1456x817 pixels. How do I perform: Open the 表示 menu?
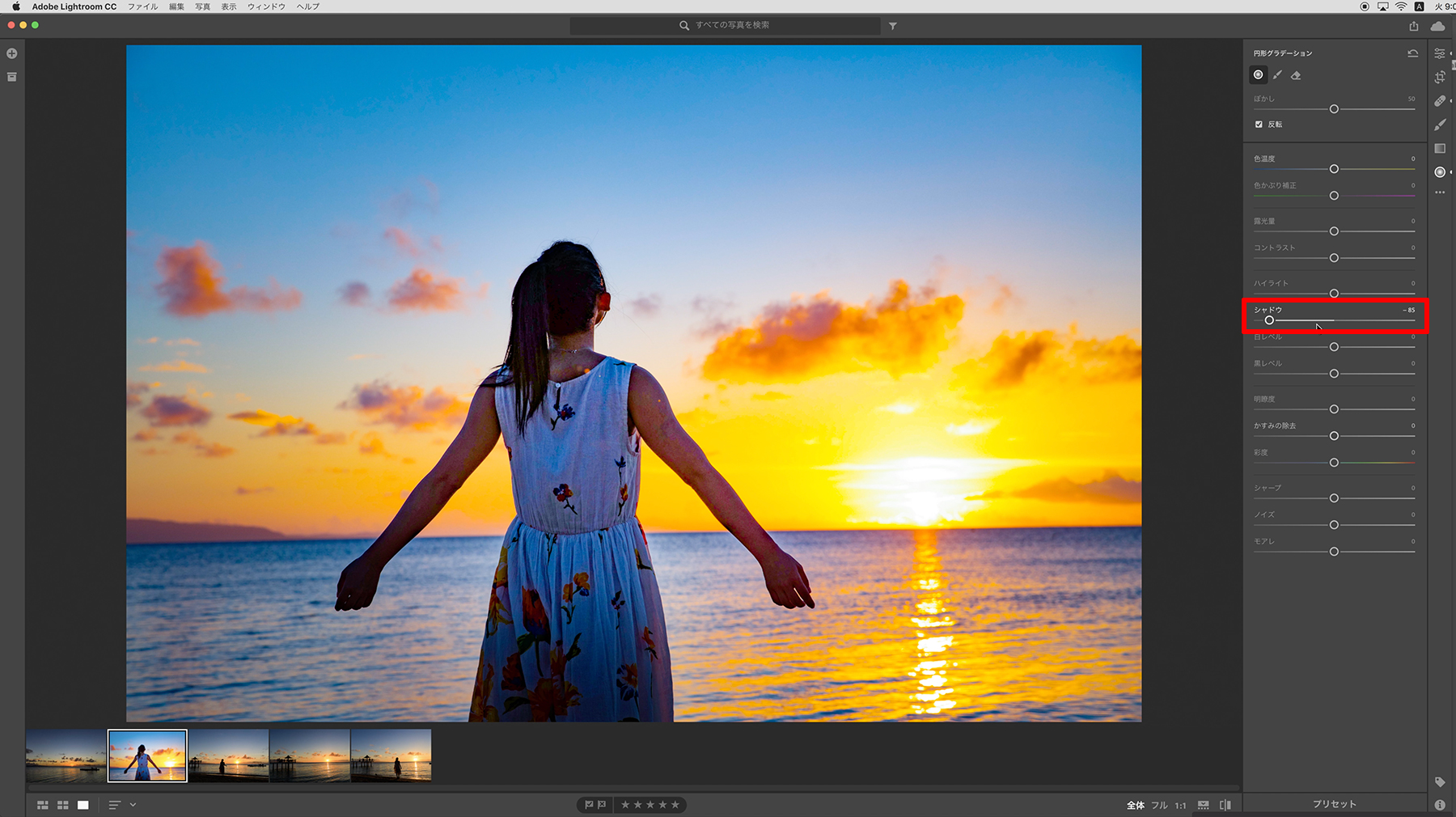pyautogui.click(x=230, y=6)
